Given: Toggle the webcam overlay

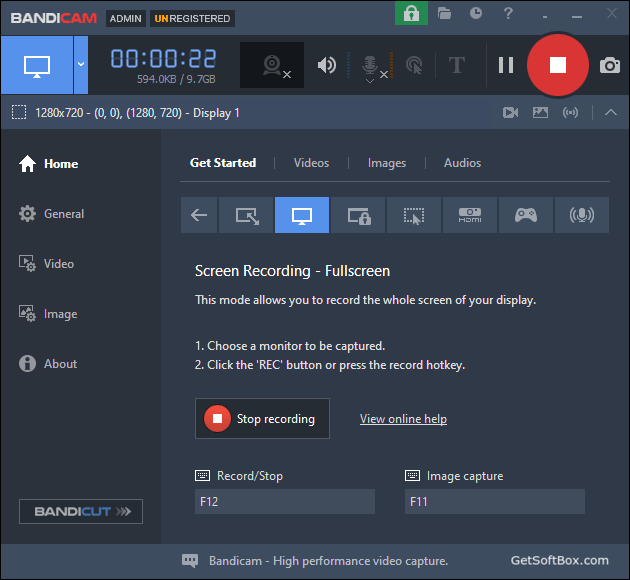Looking at the screenshot, I should [272, 65].
